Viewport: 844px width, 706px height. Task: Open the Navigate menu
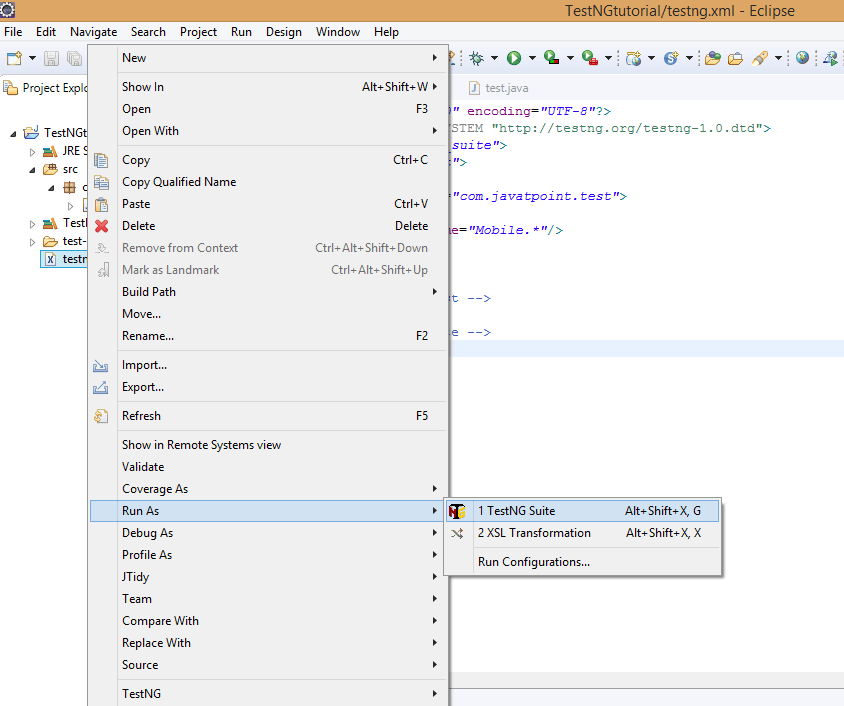click(x=94, y=32)
